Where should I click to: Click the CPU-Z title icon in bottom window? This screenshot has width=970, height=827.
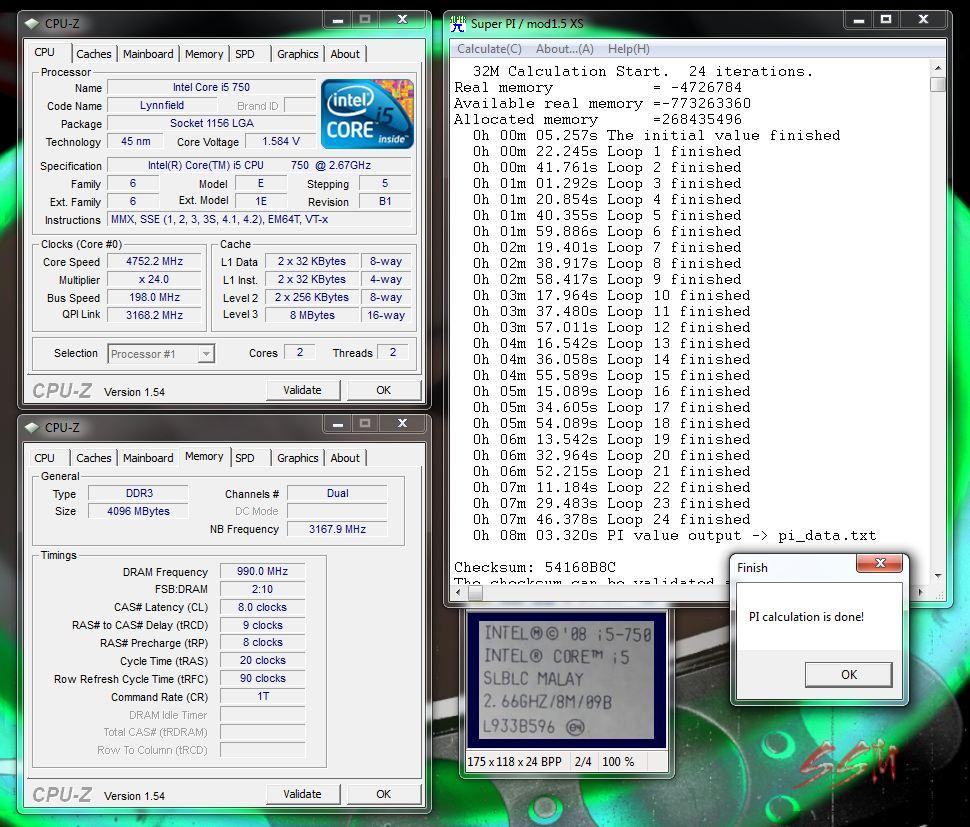[x=32, y=427]
